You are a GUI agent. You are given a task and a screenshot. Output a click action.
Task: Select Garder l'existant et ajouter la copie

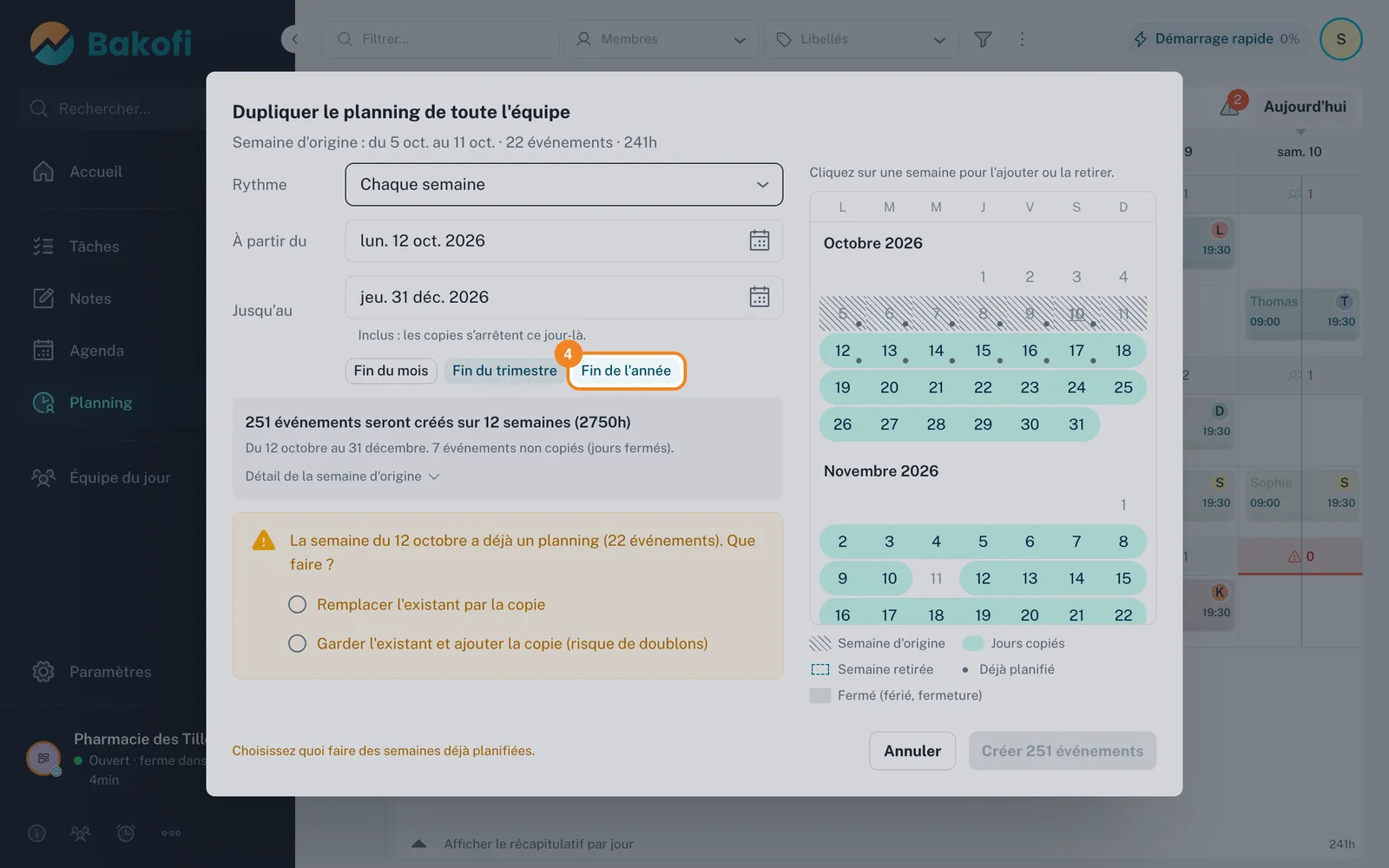click(297, 643)
